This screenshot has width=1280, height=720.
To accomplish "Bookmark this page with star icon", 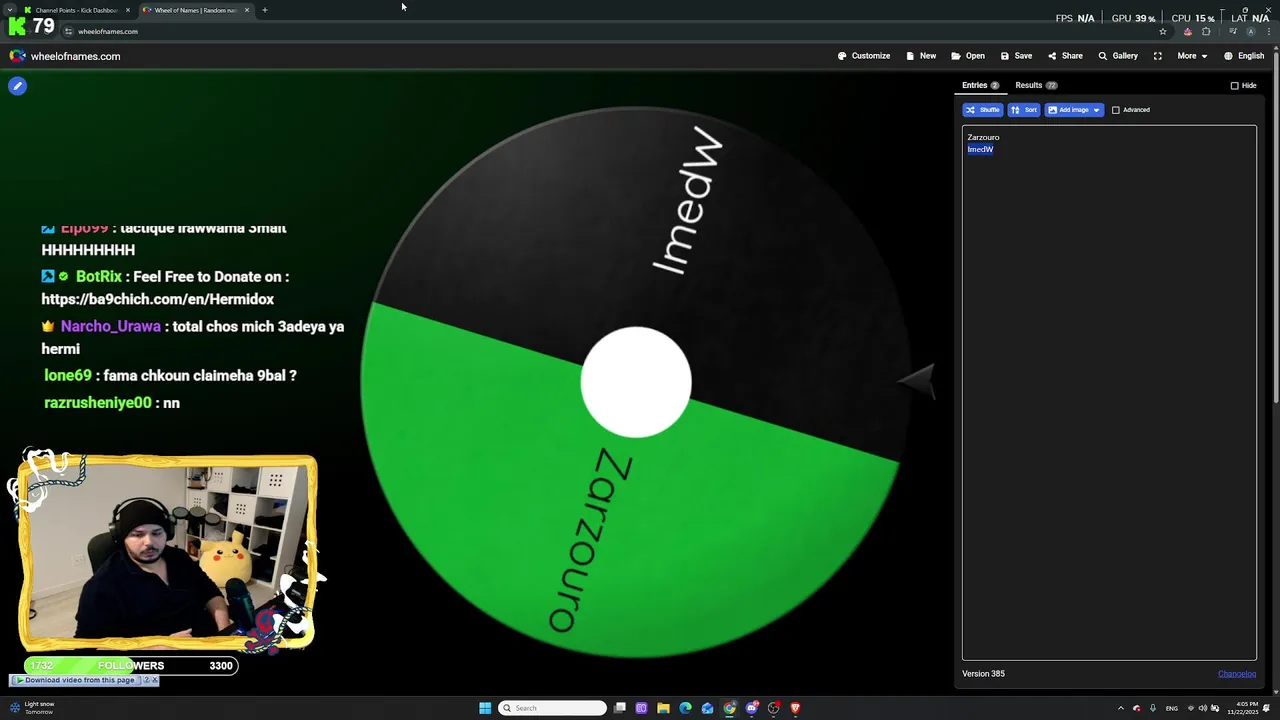I will [1162, 31].
